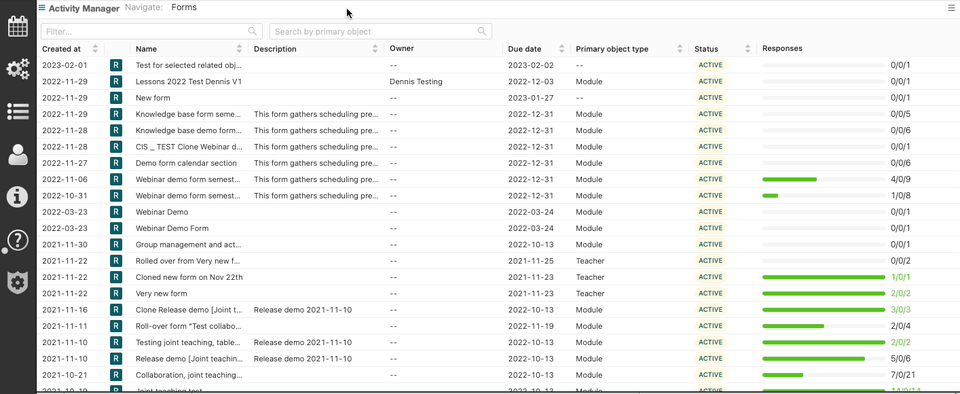
Task: Open the calendar view in sidebar
Action: click(18, 27)
